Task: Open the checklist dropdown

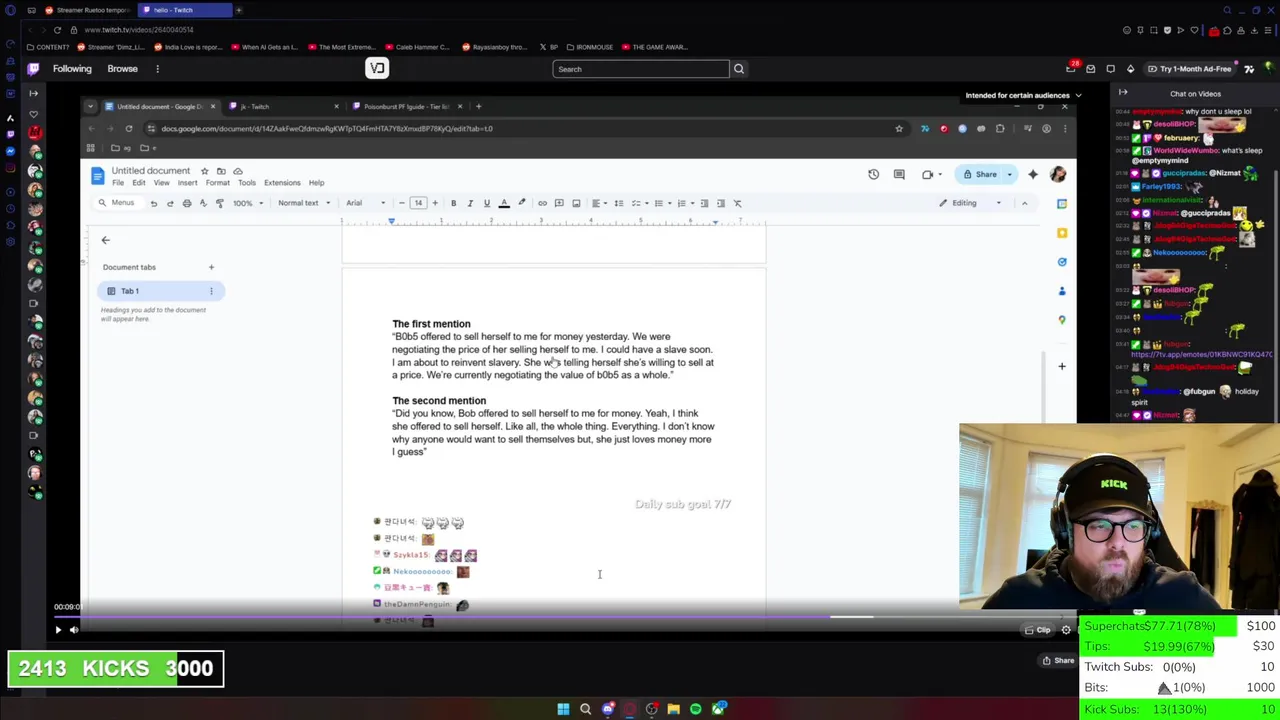Action: coord(640,203)
